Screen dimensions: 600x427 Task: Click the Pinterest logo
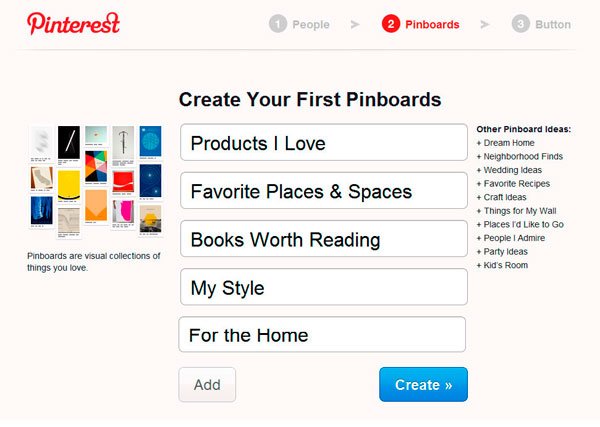click(73, 23)
